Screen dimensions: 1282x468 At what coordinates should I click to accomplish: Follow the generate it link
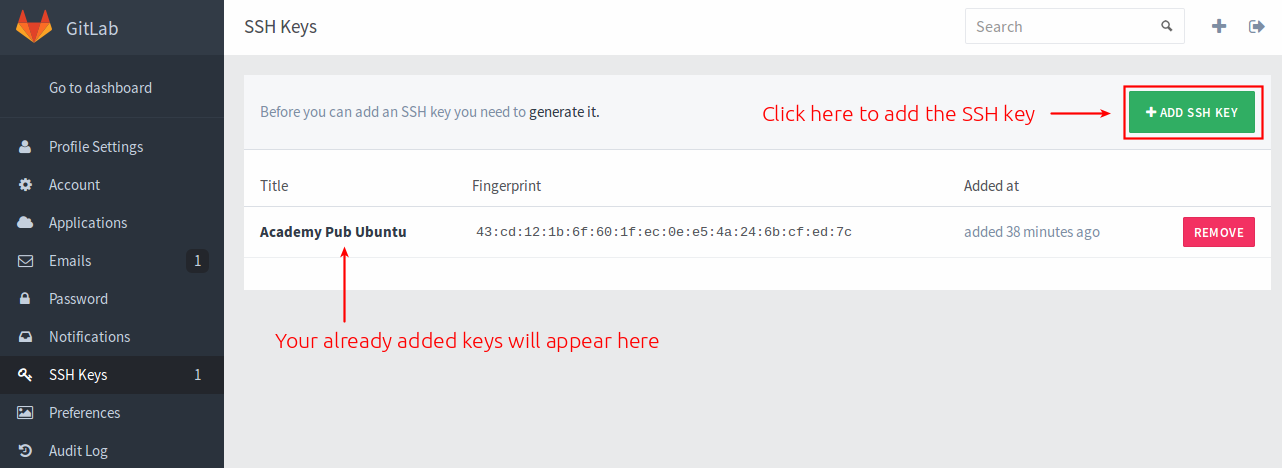tap(562, 112)
